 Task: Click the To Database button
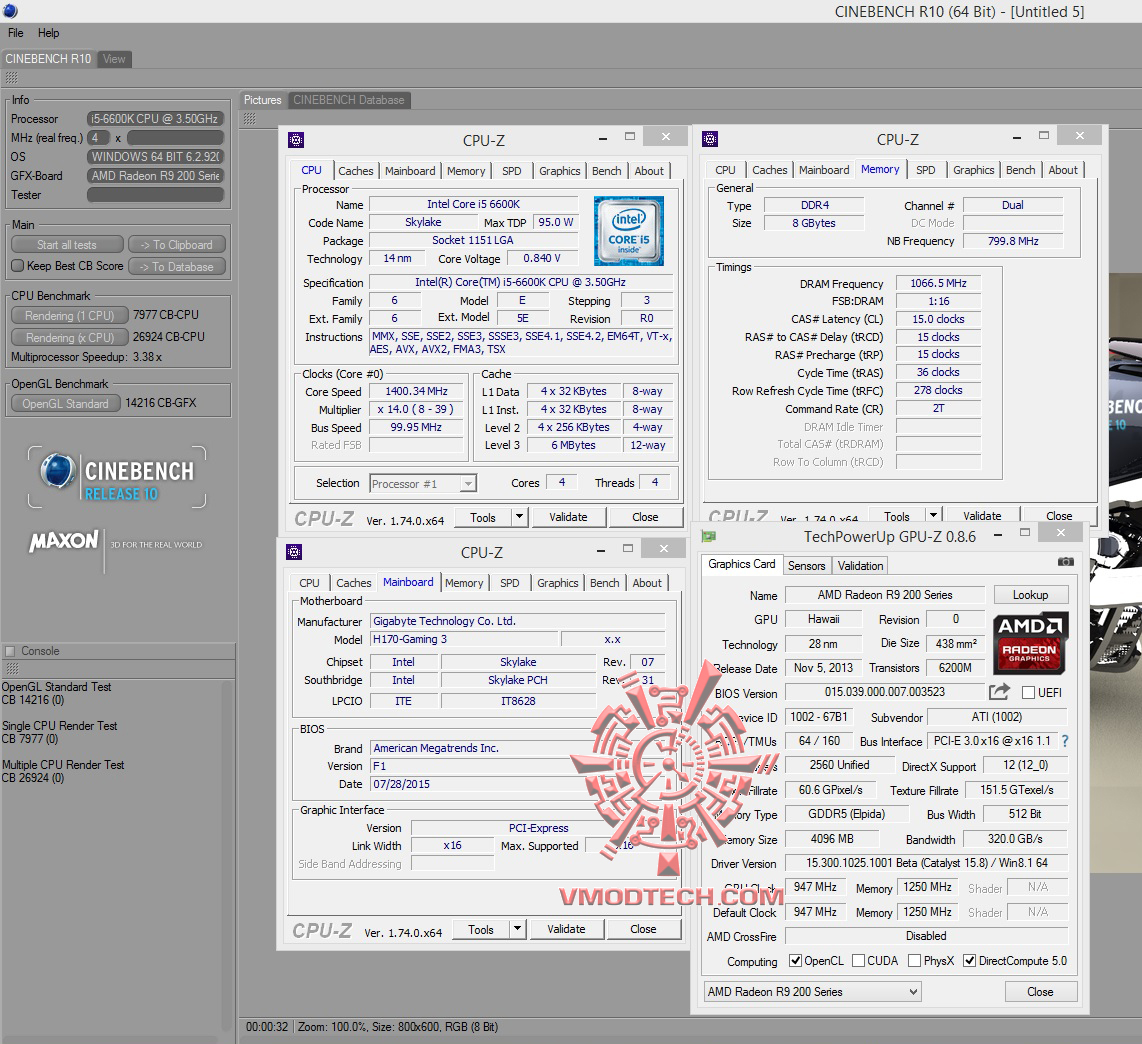click(177, 267)
